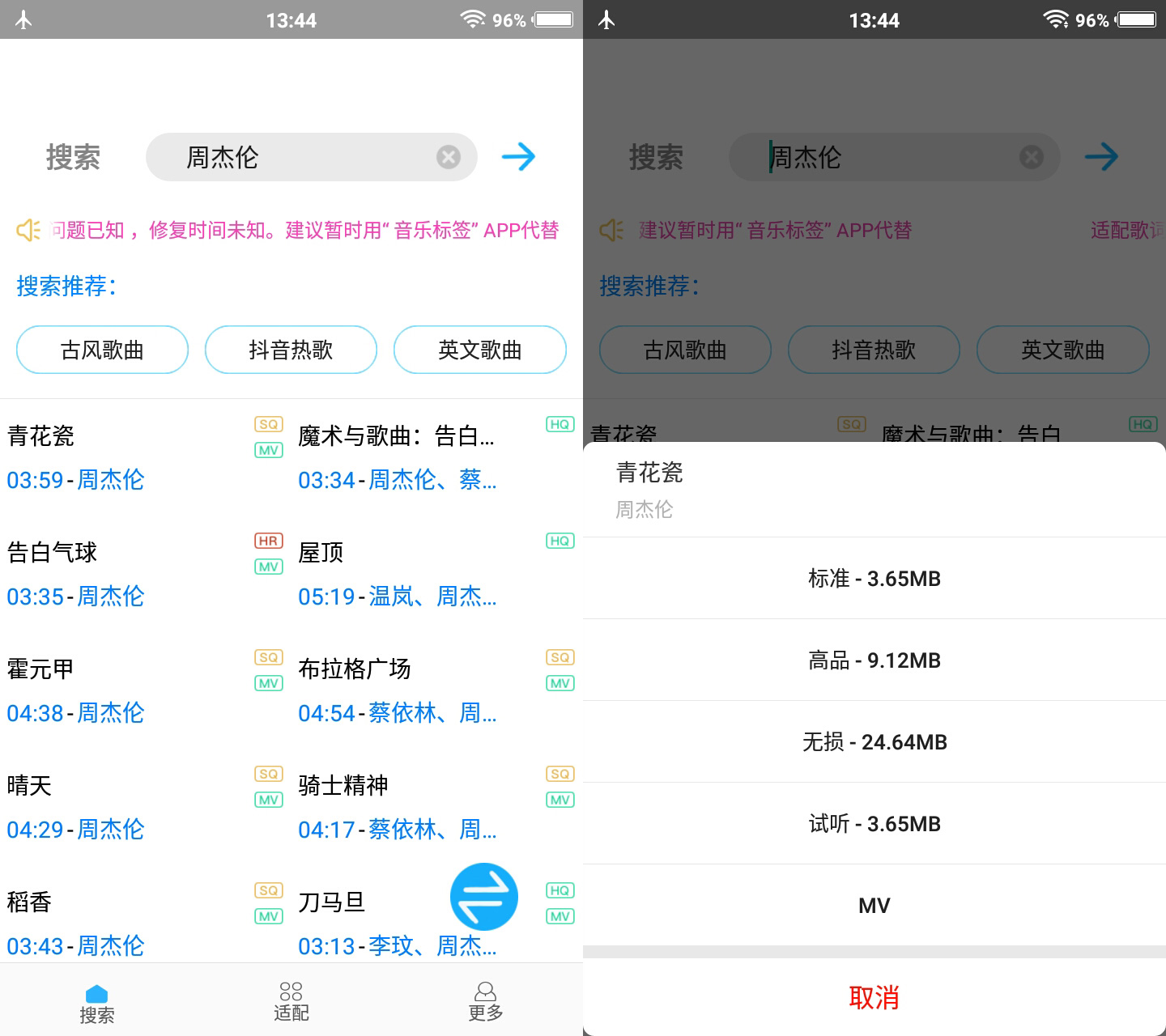Choose 试听 - 3.65MB preview option
The image size is (1166, 1036).
coord(874,823)
